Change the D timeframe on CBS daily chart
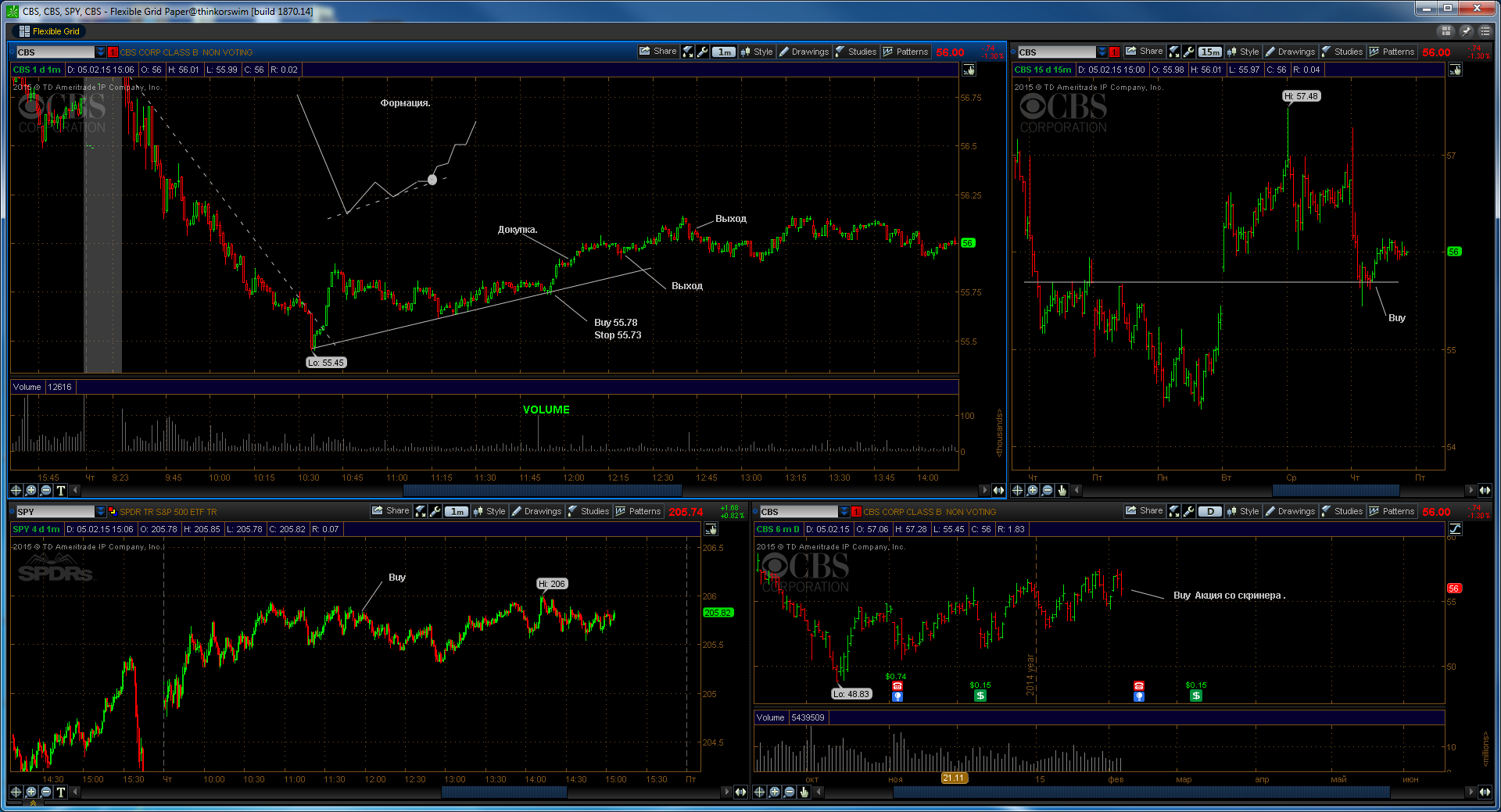 tap(1210, 511)
